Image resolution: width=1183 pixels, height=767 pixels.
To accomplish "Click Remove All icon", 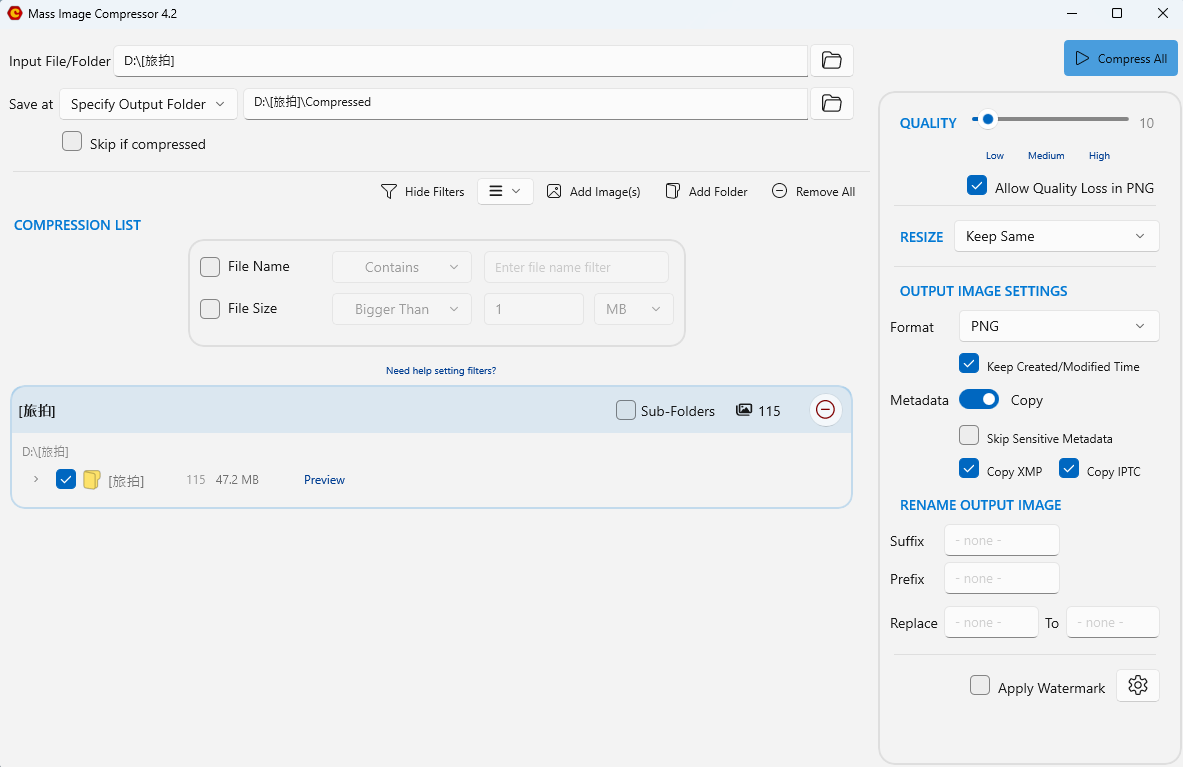I will click(x=780, y=191).
